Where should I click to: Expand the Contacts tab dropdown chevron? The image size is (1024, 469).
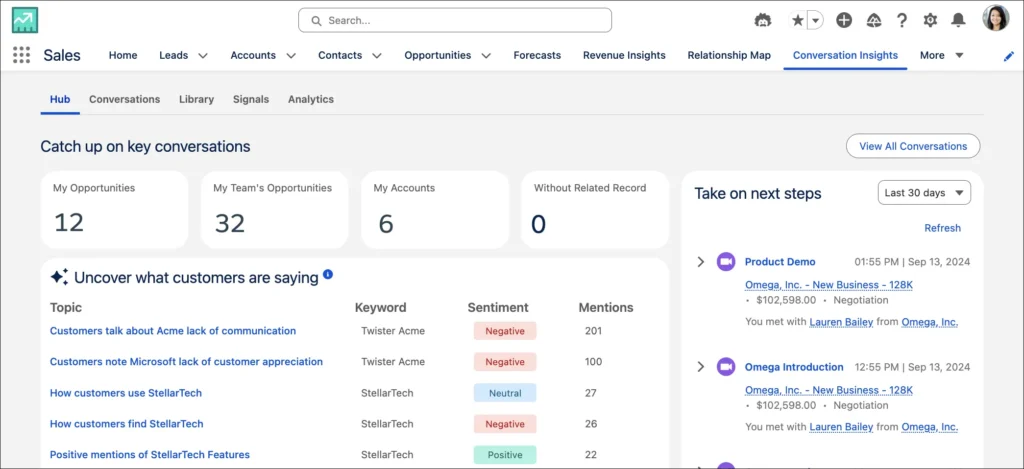click(377, 56)
